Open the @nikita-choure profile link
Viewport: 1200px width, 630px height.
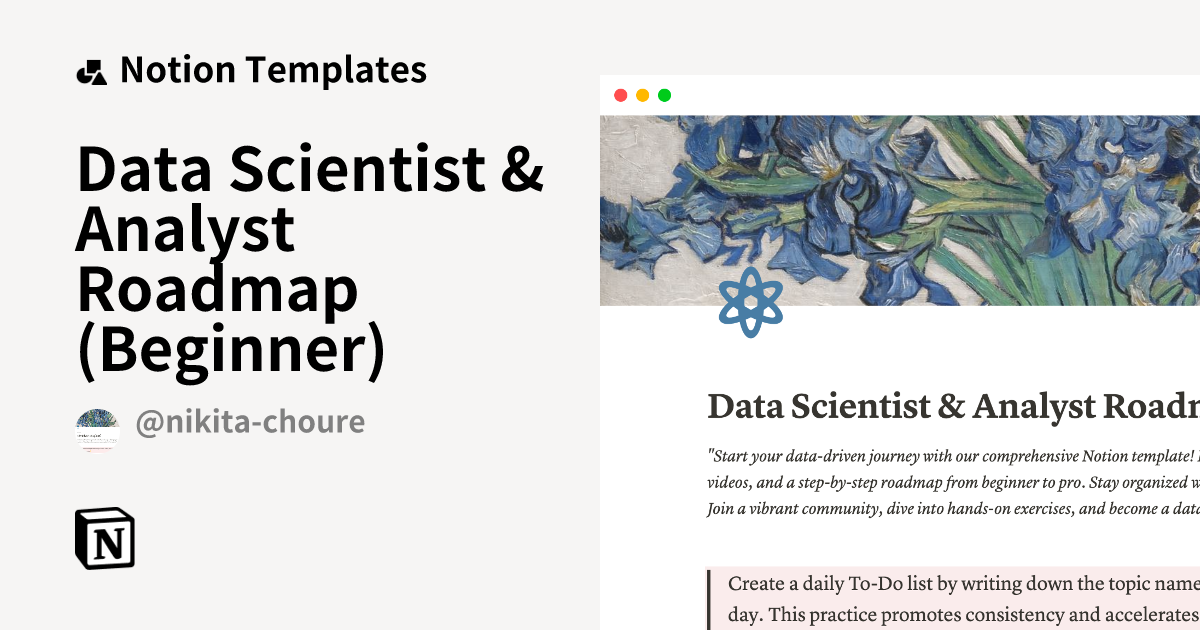click(252, 423)
